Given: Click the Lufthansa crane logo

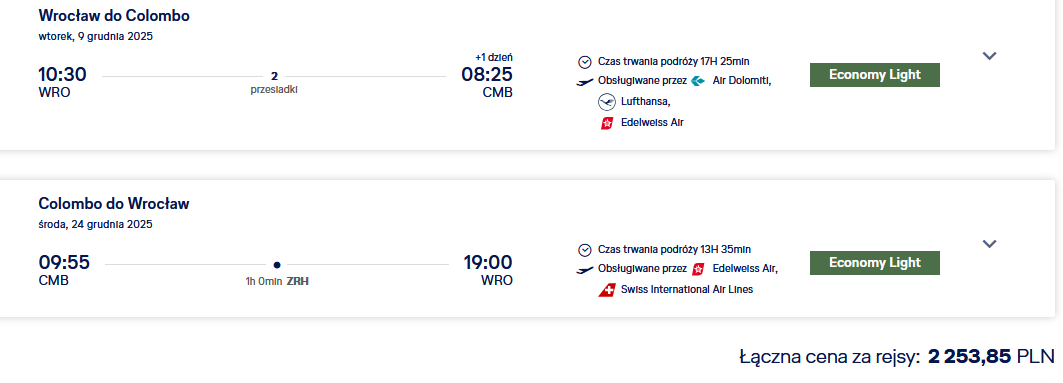Looking at the screenshot, I should [607, 102].
